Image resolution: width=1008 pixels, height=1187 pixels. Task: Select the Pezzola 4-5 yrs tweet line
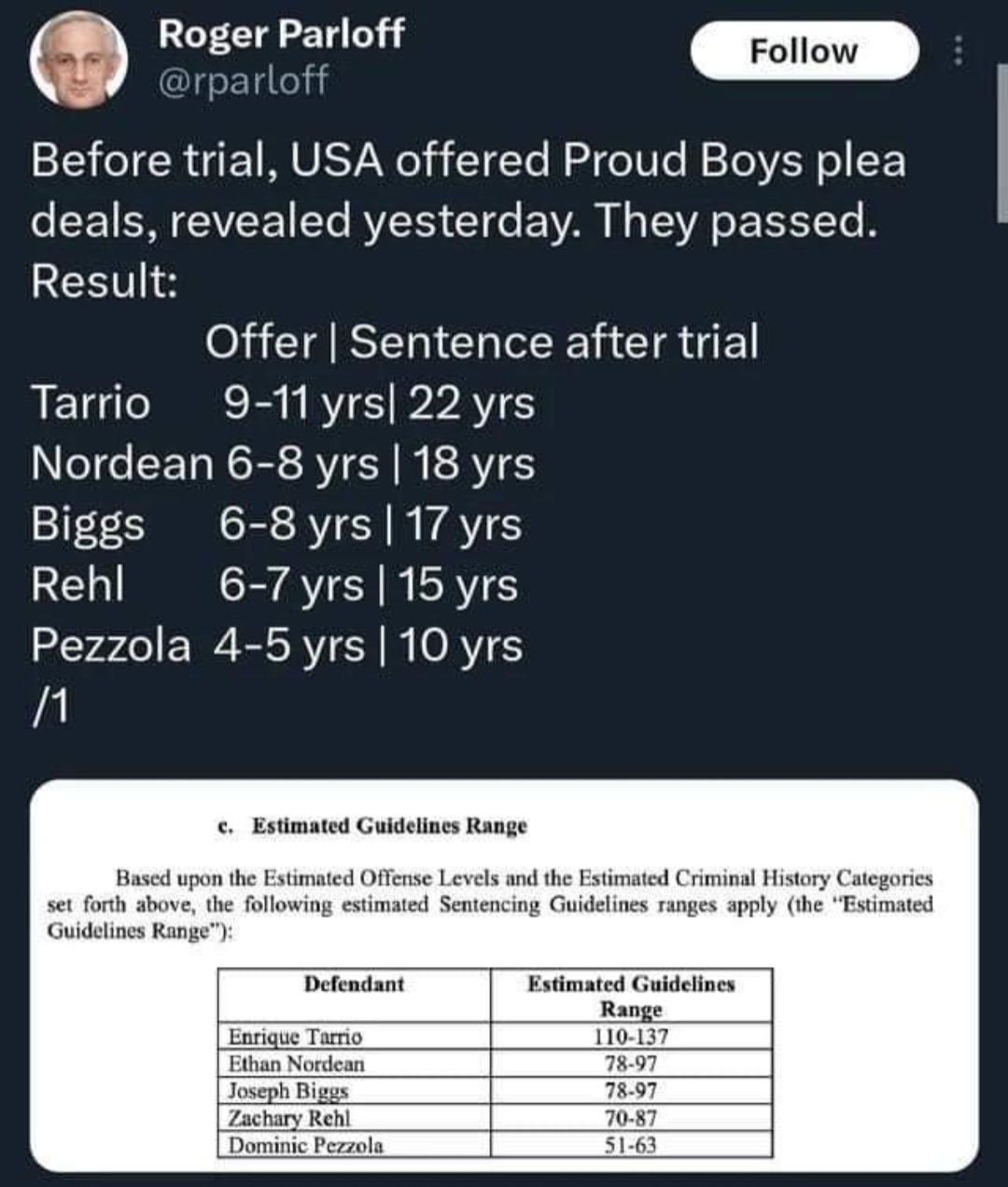click(276, 646)
